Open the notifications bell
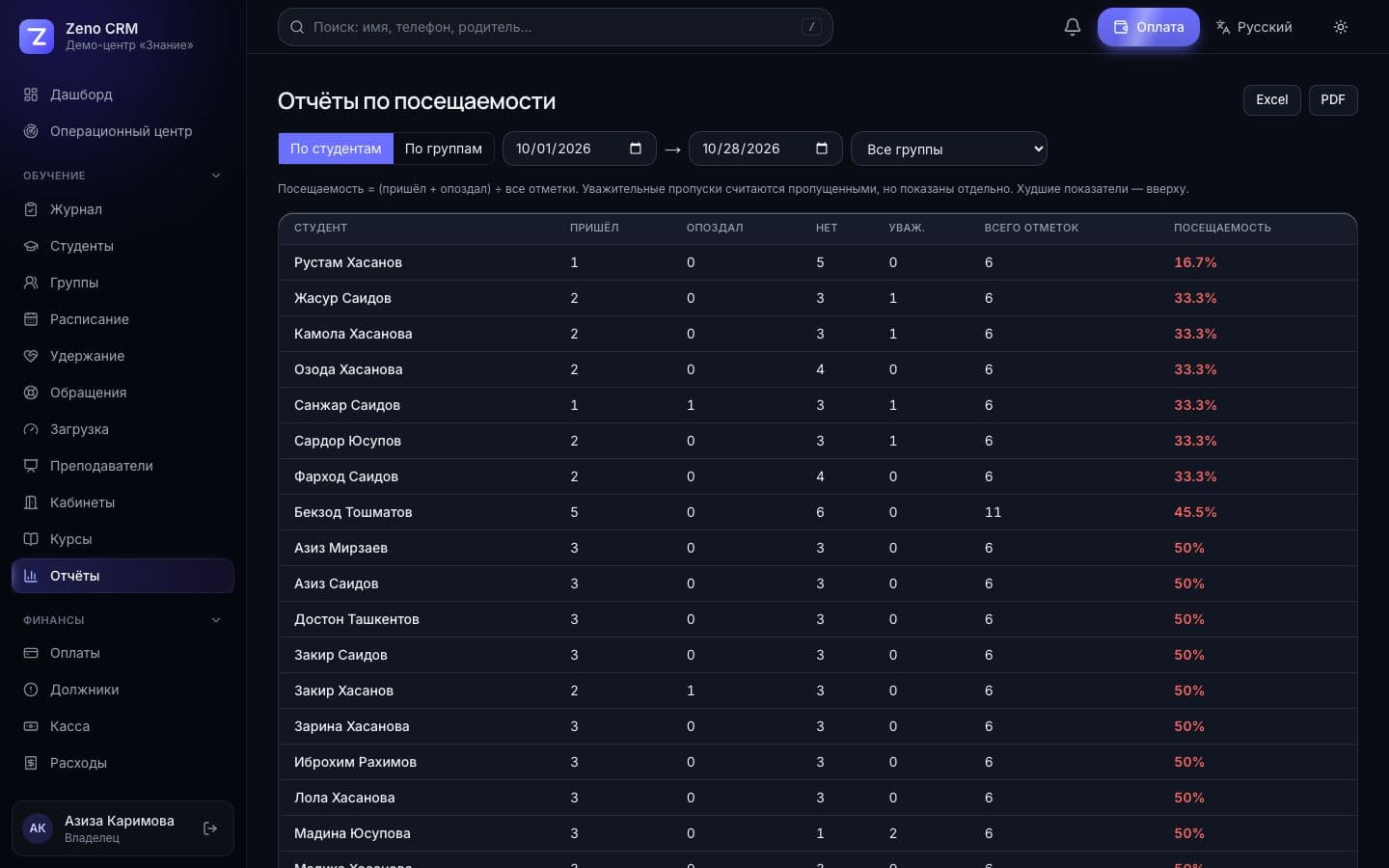The height and width of the screenshot is (868, 1389). (1072, 27)
